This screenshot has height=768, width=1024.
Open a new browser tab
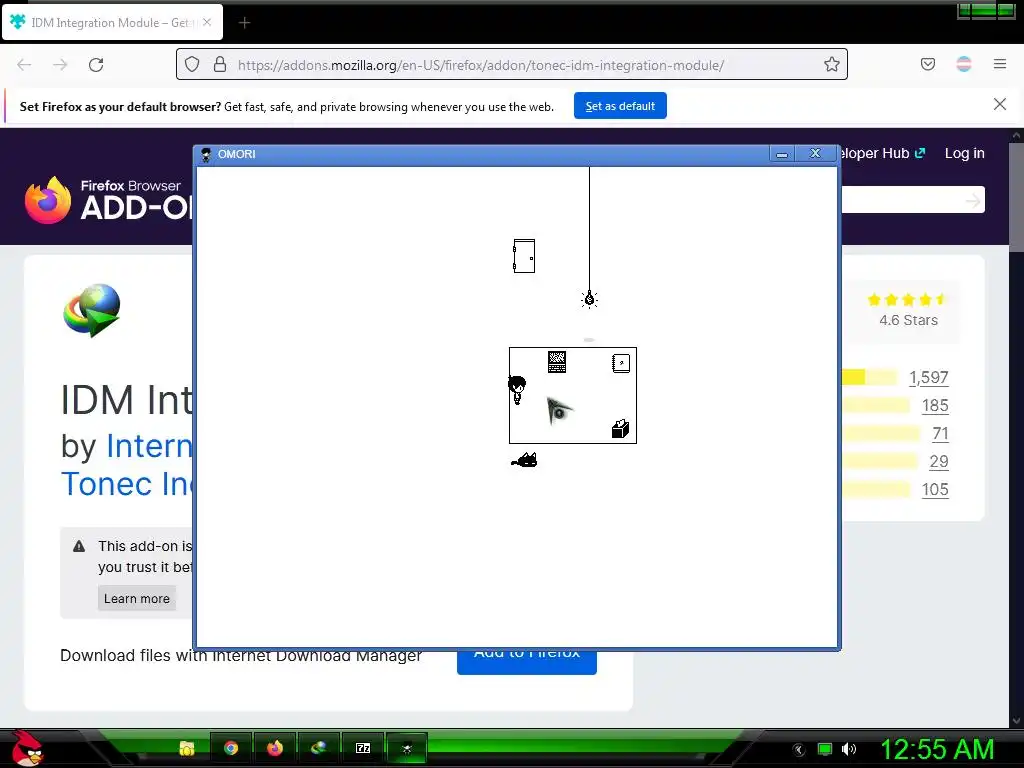244,23
